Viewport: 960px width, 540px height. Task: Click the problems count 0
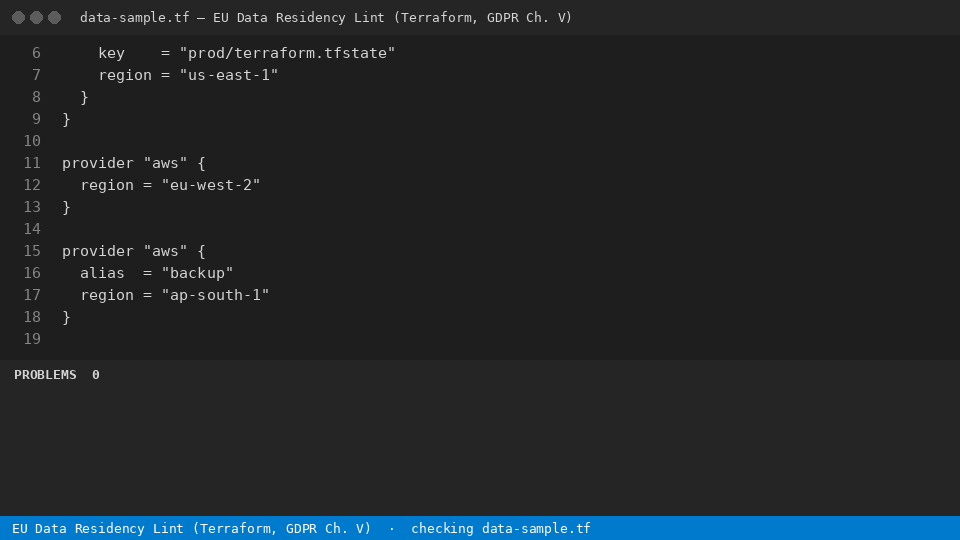[x=96, y=375]
